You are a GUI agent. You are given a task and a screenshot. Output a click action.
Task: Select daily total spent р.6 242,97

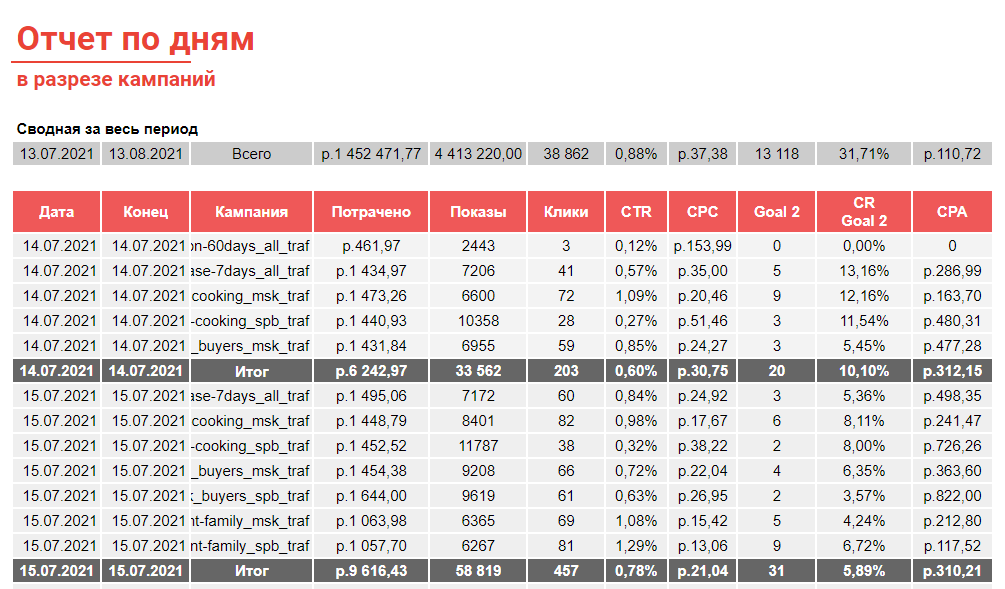tap(371, 371)
